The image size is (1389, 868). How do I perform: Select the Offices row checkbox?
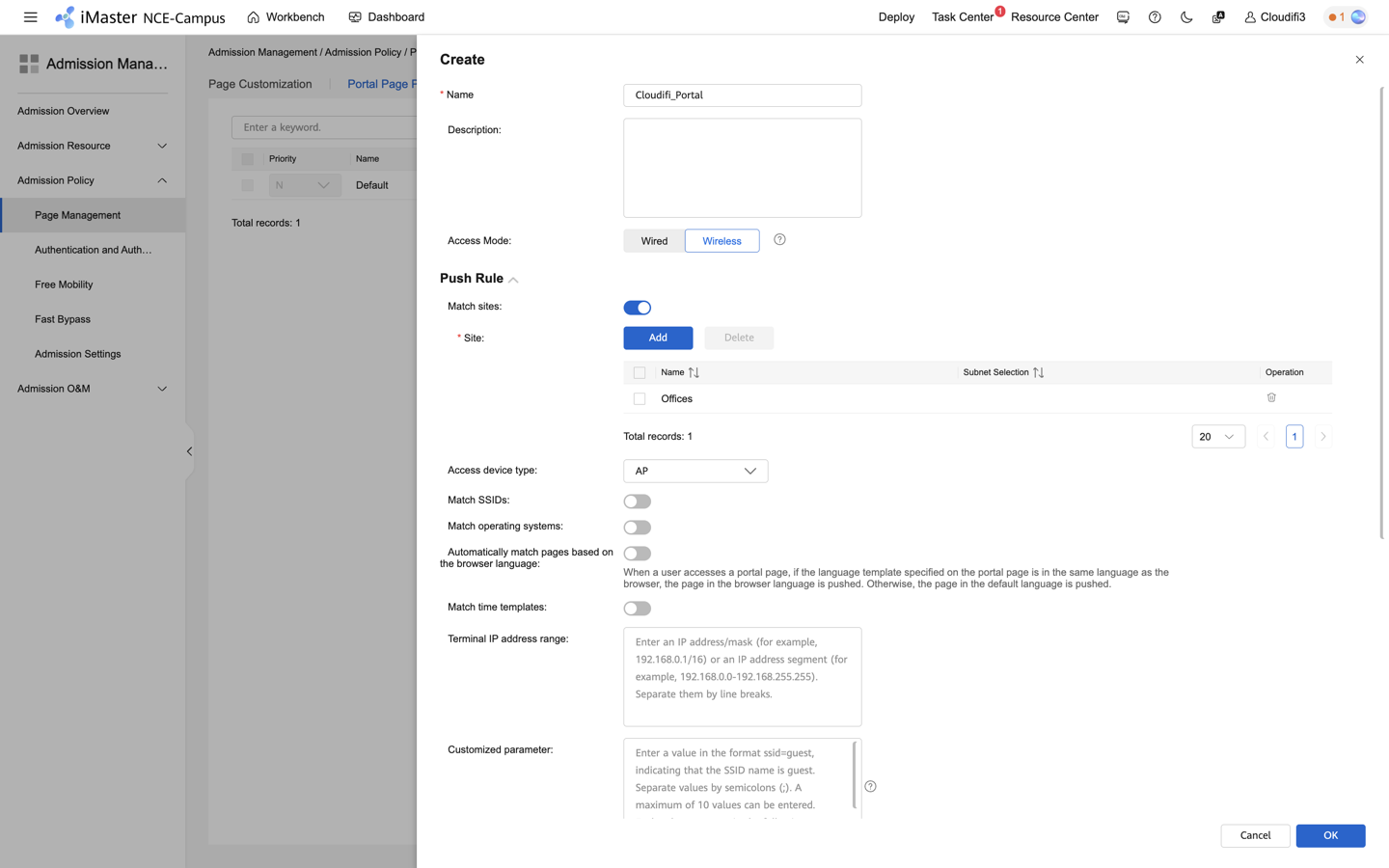pyautogui.click(x=639, y=398)
